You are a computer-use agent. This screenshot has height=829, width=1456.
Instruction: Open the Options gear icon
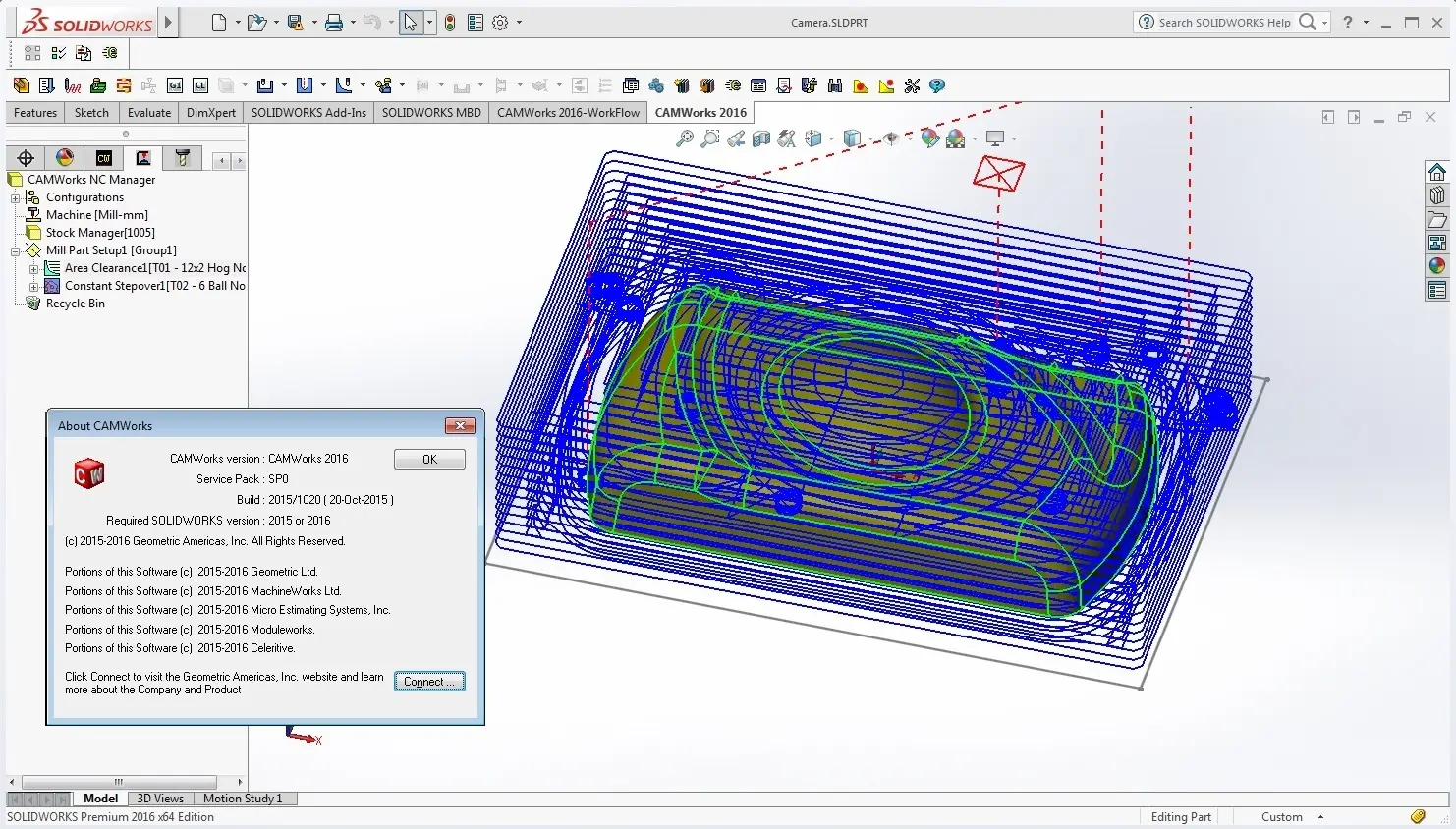coord(500,23)
